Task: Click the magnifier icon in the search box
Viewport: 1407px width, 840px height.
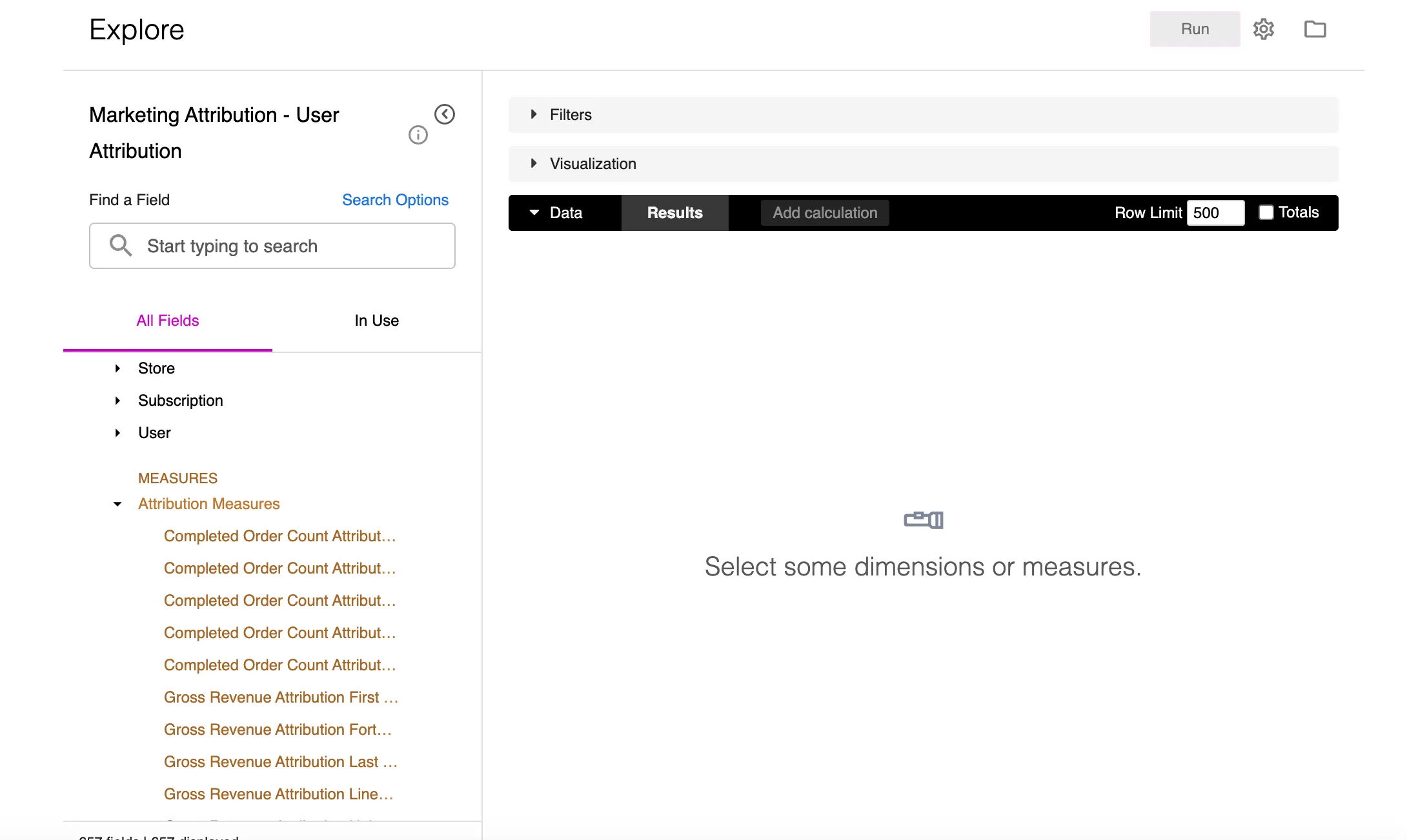Action: (120, 245)
